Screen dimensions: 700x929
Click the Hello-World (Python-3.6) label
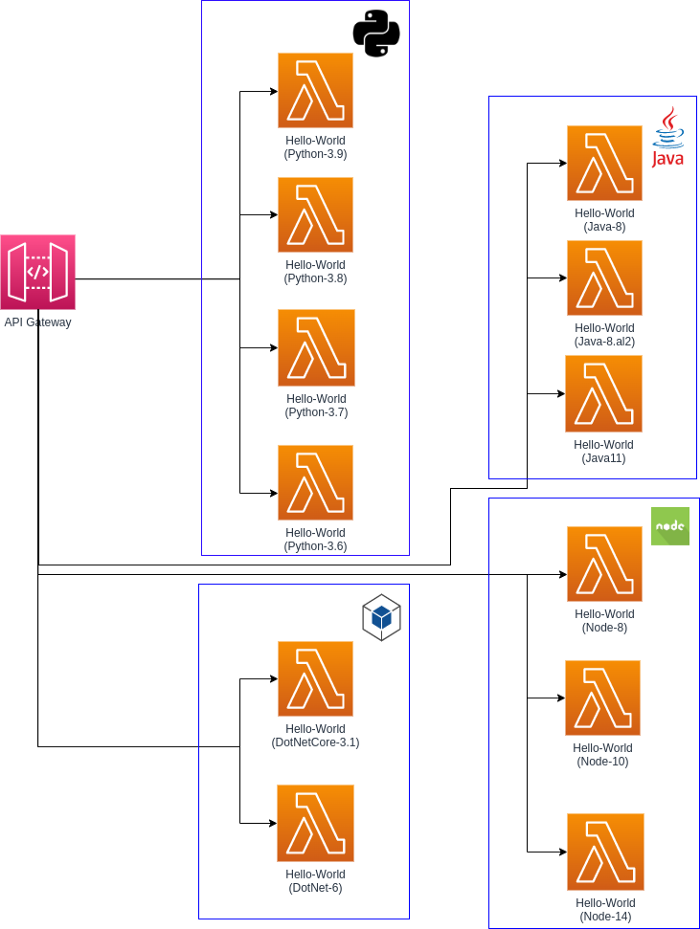[315, 540]
